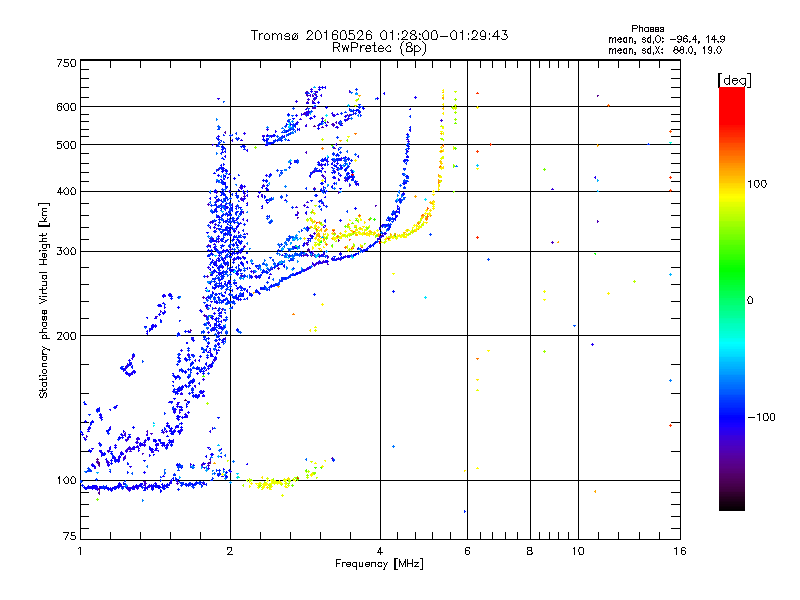Image resolution: width=800 pixels, height=600 pixels.
Task: Click the y-axis label '400'
Action: [x=66, y=191]
